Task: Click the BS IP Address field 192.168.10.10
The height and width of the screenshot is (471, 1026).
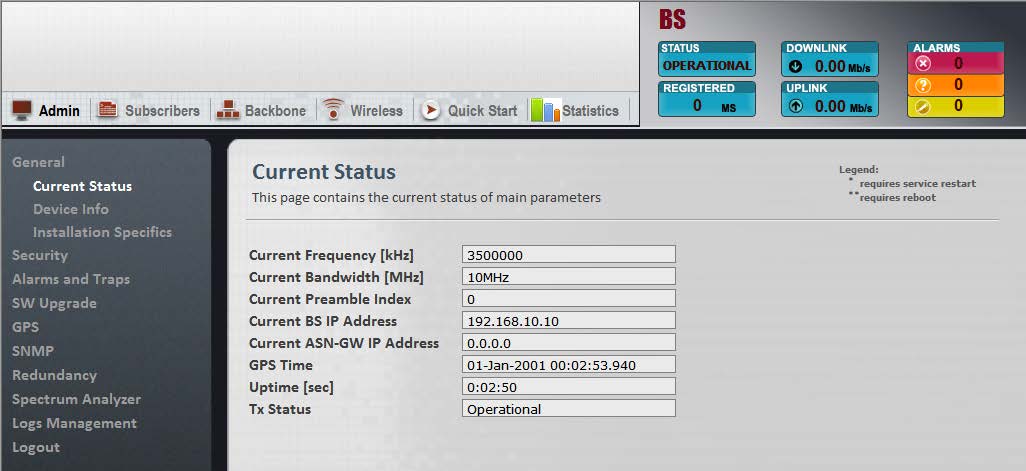Action: (x=569, y=321)
